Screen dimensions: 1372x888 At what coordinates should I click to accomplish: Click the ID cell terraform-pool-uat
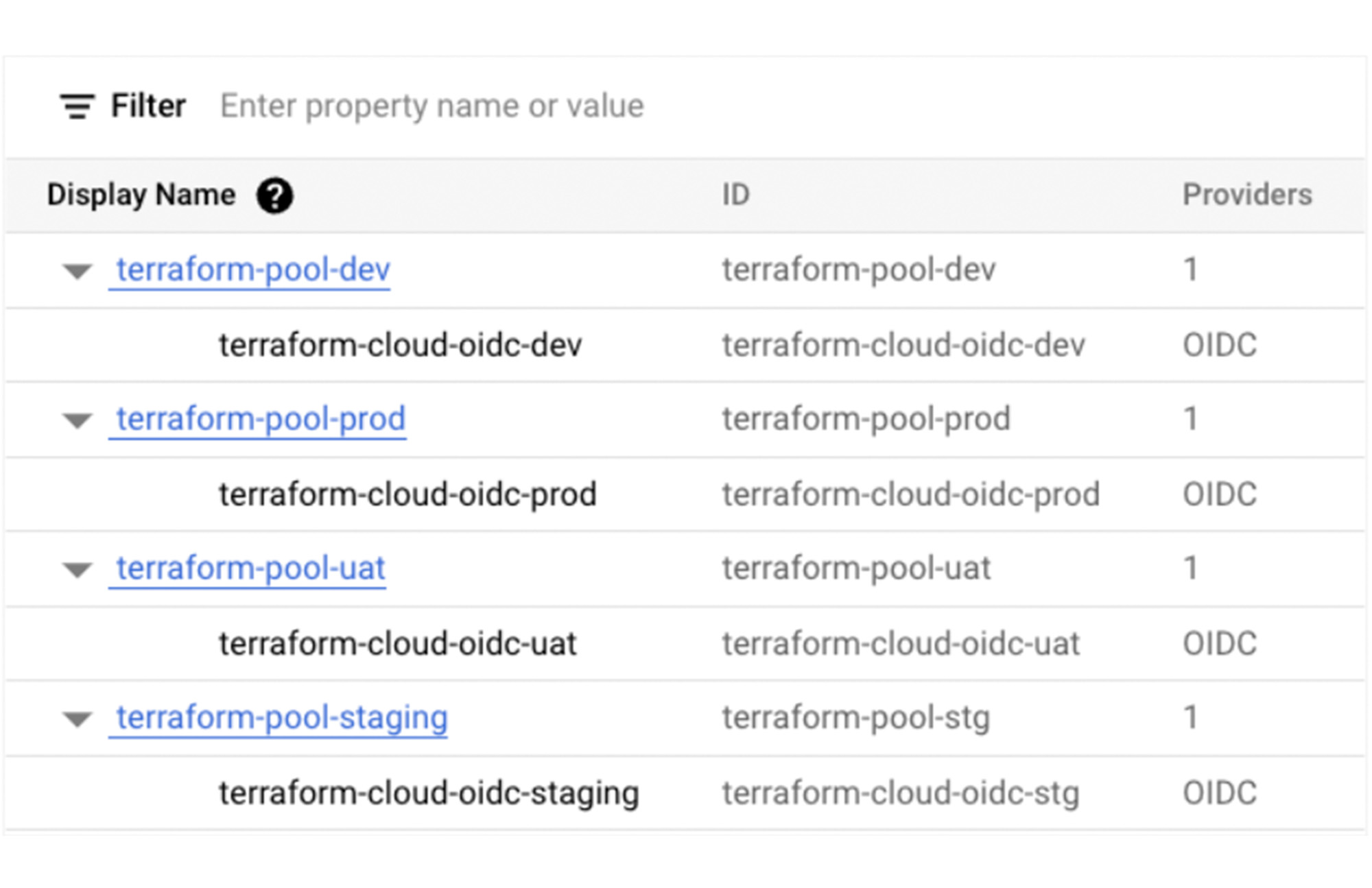point(856,569)
